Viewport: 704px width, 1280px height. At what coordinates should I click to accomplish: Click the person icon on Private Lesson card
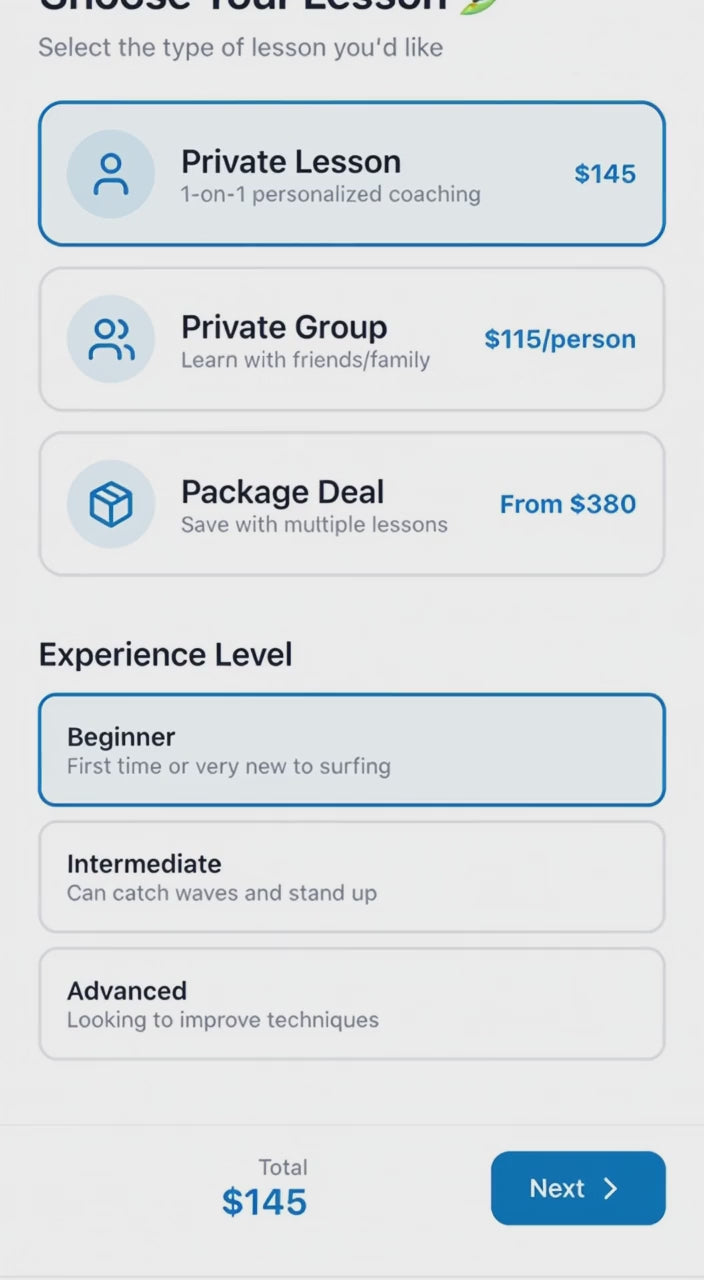click(x=111, y=173)
